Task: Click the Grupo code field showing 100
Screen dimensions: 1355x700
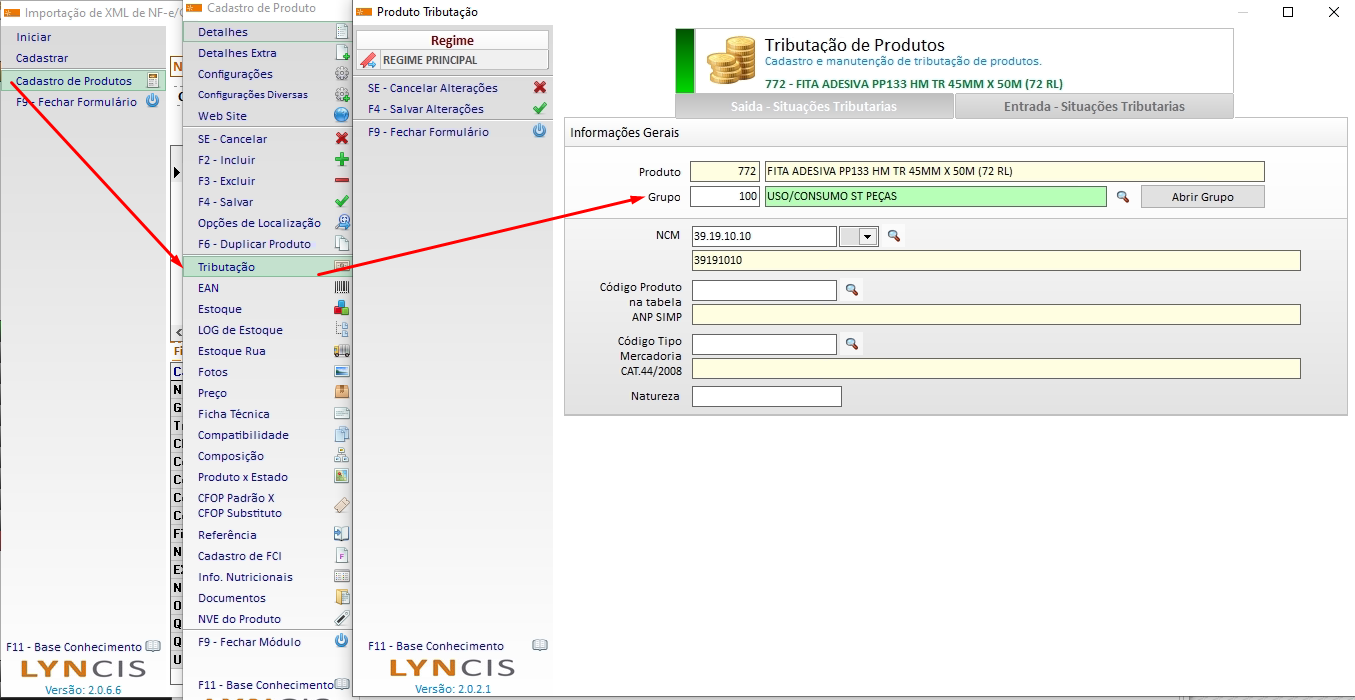Action: point(725,197)
